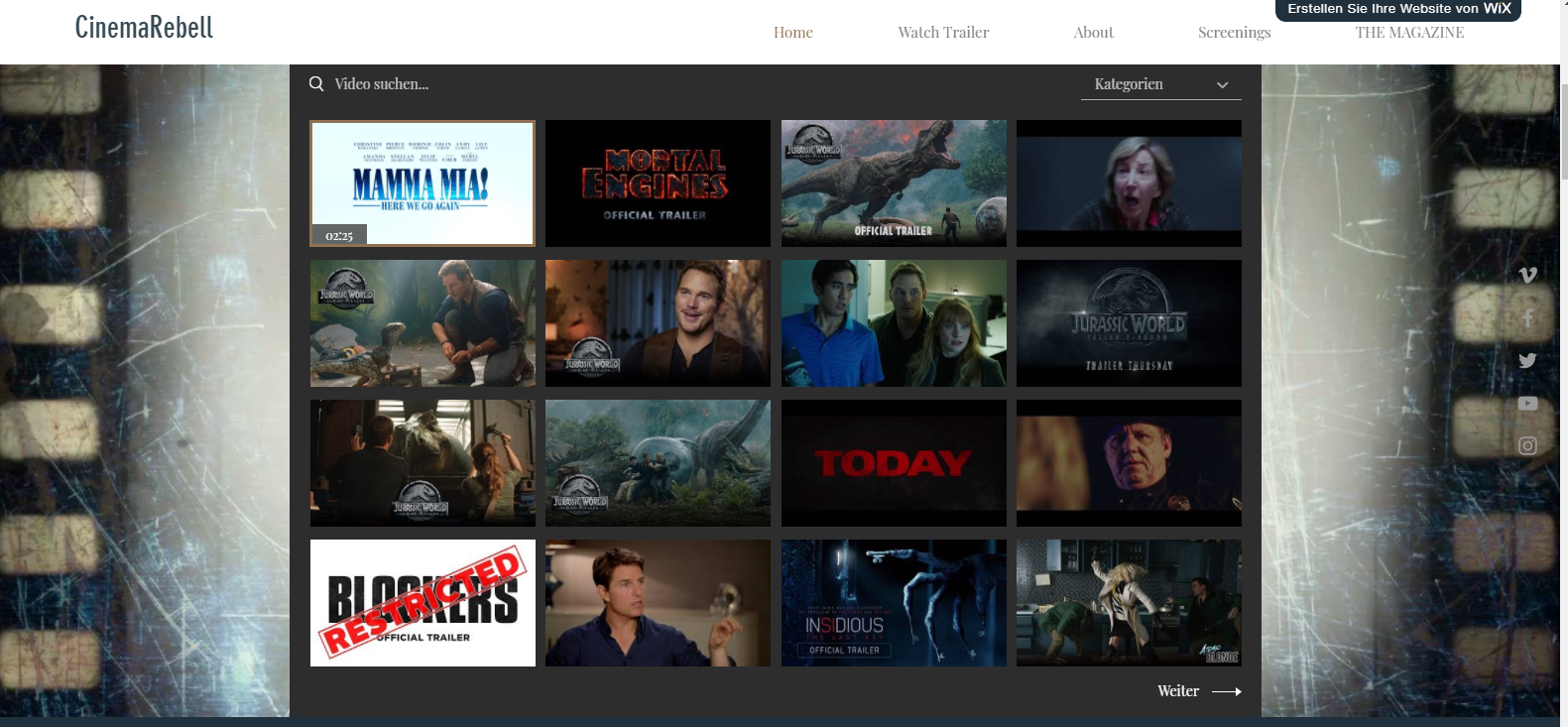1568x727 pixels.
Task: Go to the Home menu item
Action: click(x=793, y=33)
